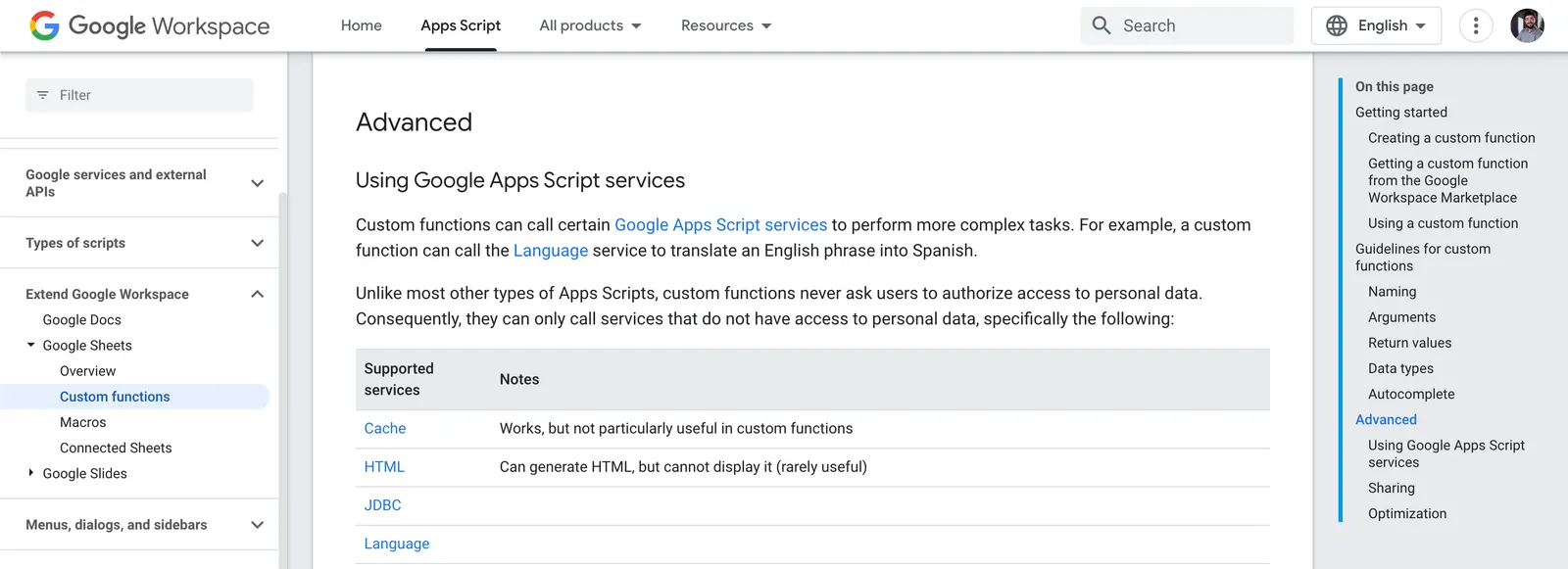Screen dimensions: 1568x569
Task: Open Google Docs in sidebar
Action: [x=82, y=319]
